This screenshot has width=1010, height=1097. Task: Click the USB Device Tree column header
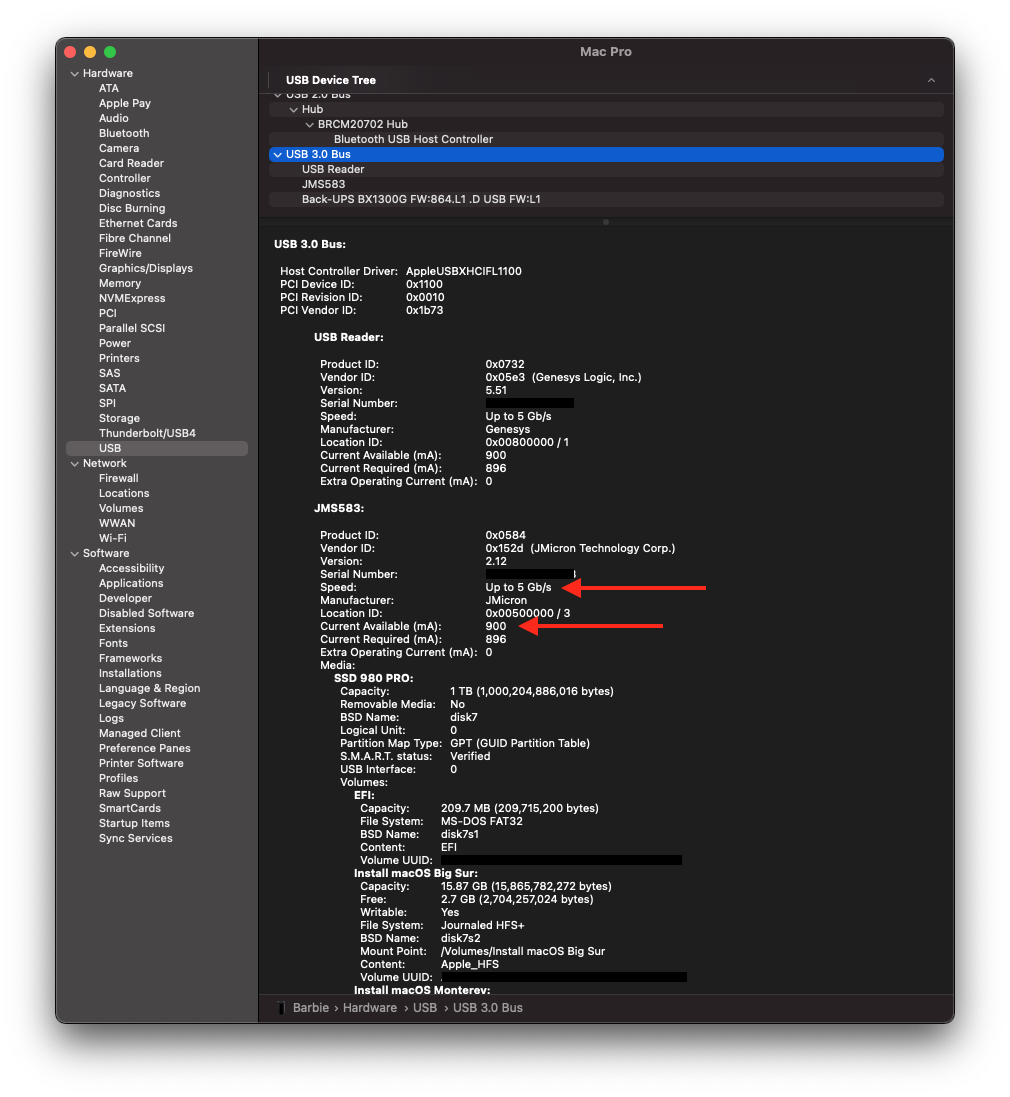click(x=331, y=80)
